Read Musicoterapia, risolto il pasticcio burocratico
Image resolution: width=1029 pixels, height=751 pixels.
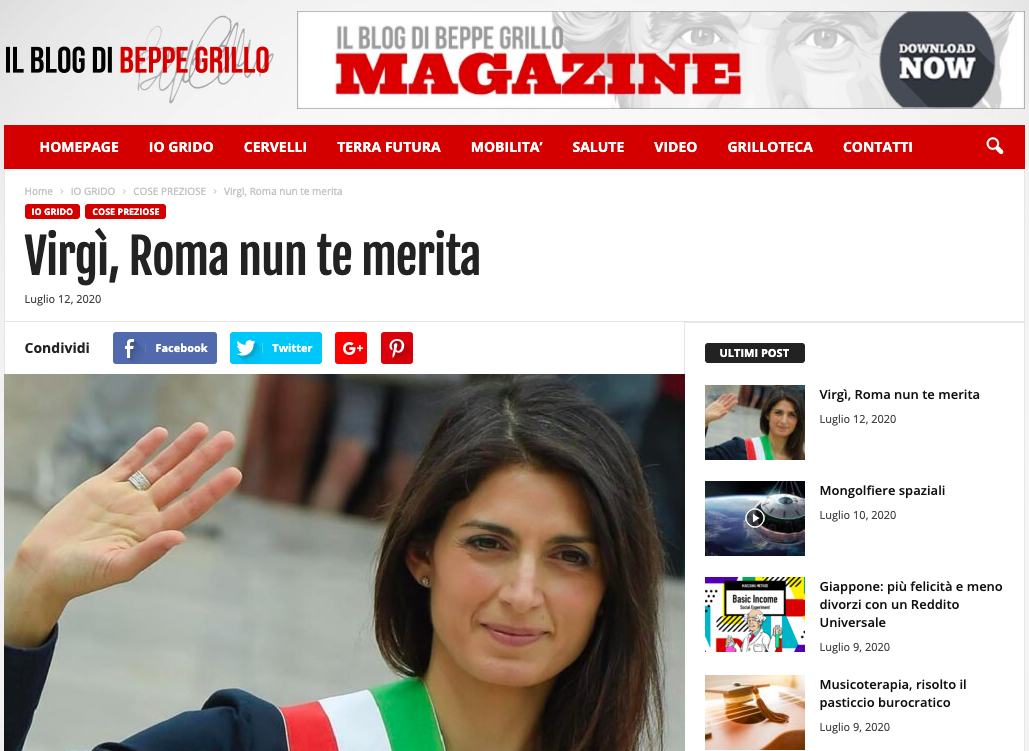click(x=892, y=693)
